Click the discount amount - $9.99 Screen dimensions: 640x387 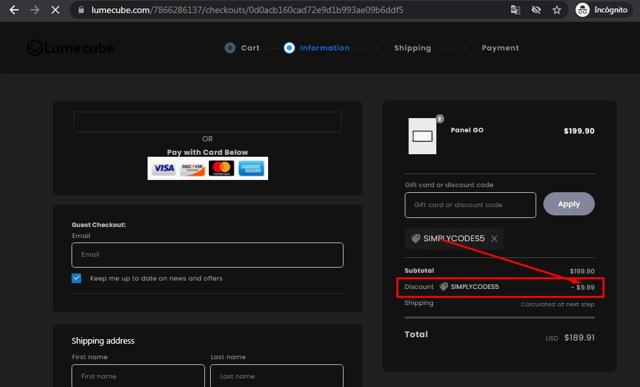583,287
